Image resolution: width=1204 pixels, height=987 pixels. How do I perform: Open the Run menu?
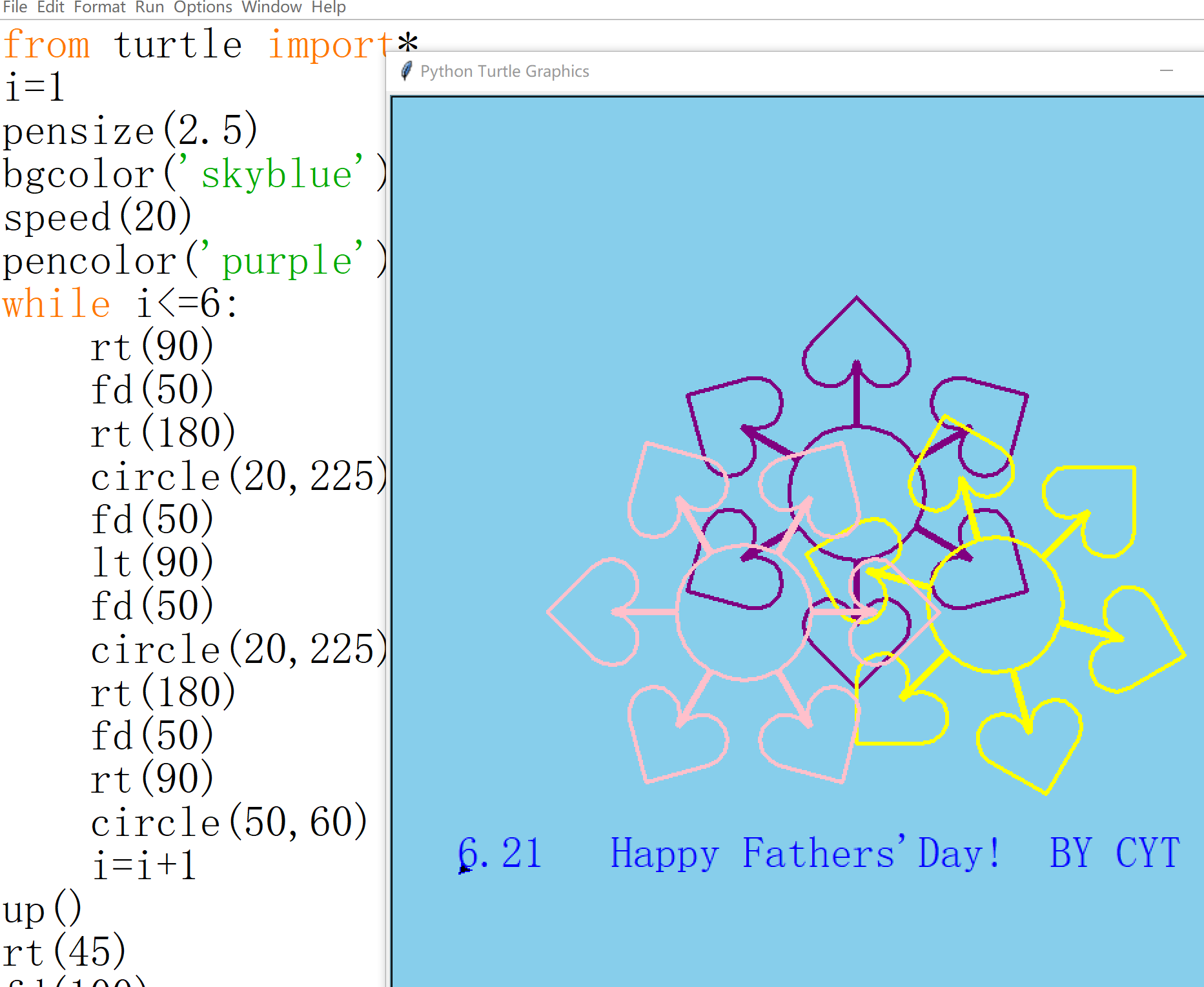tap(149, 7)
